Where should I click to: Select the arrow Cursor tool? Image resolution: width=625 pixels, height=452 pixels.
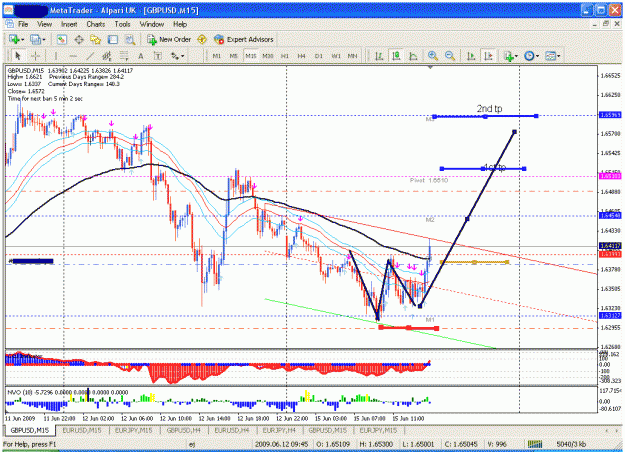tap(18, 56)
